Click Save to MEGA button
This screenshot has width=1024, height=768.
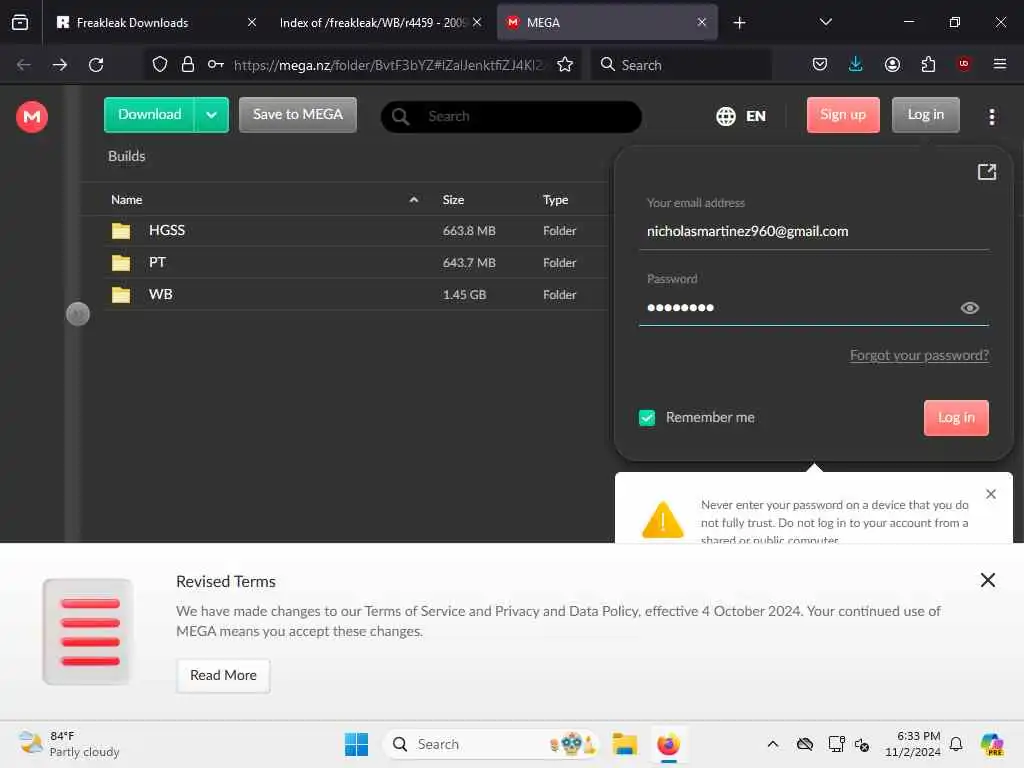(x=298, y=115)
